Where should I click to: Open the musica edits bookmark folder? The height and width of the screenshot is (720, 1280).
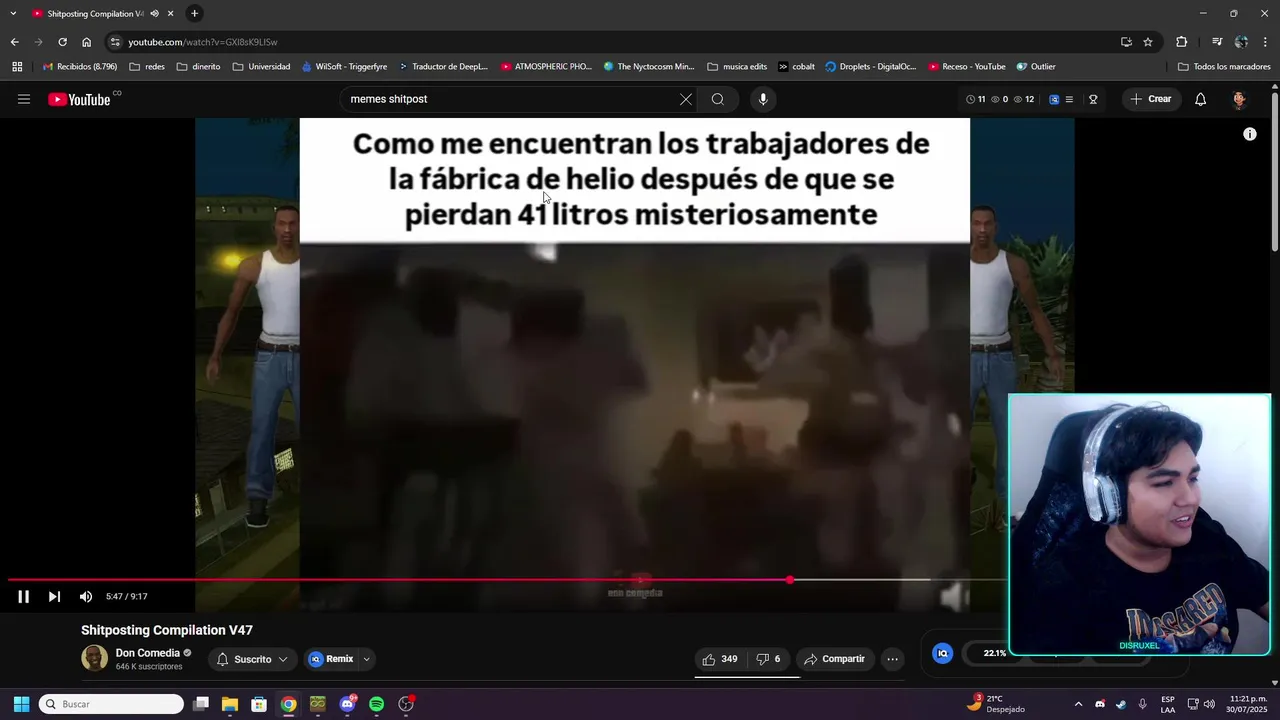(737, 67)
